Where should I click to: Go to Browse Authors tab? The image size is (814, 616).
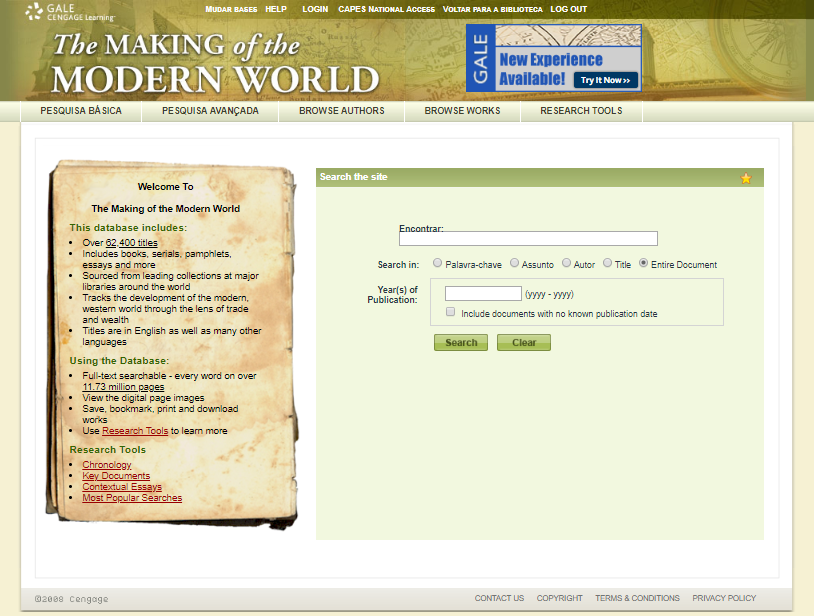(341, 111)
